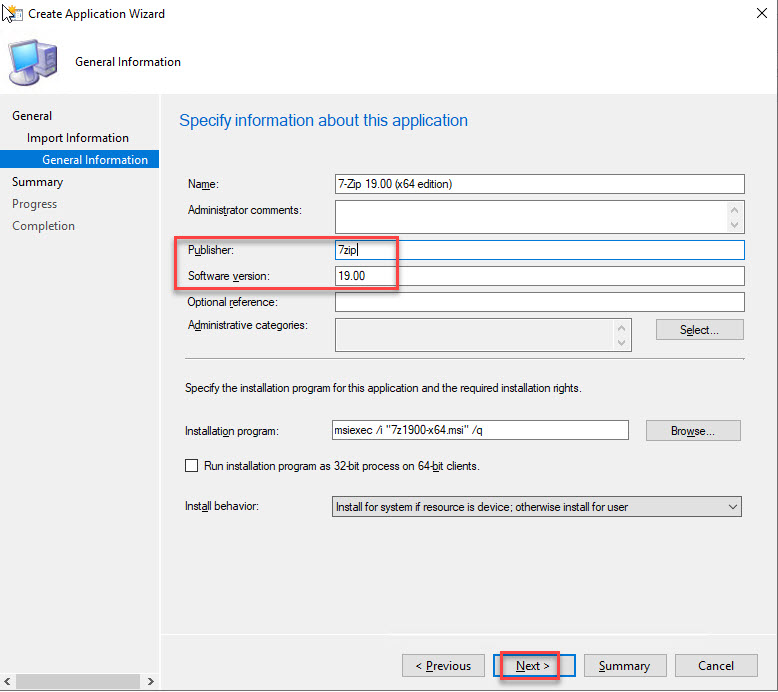Viewport: 778px width, 692px height.
Task: Enable Run installation program as 32-bit checkbox
Action: coord(192,466)
